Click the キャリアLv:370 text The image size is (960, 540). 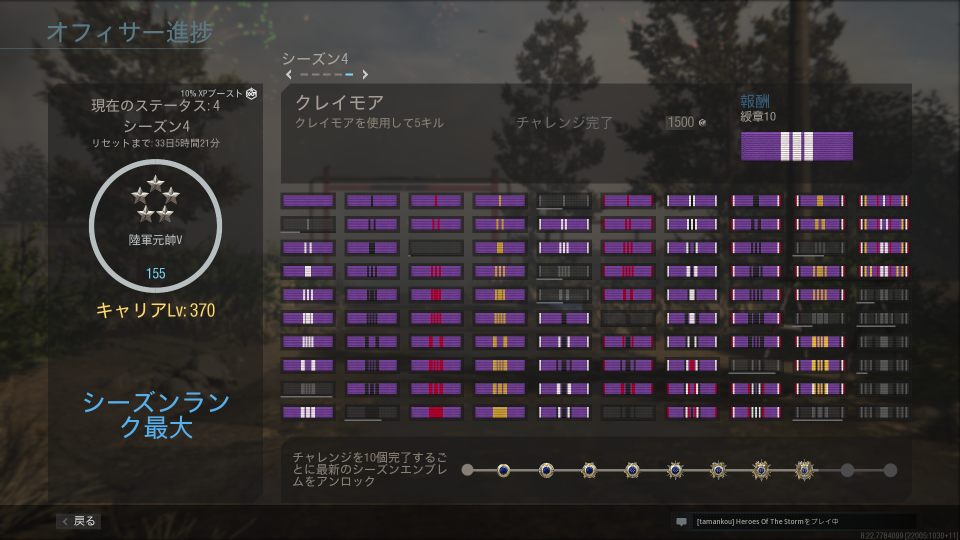(x=156, y=310)
